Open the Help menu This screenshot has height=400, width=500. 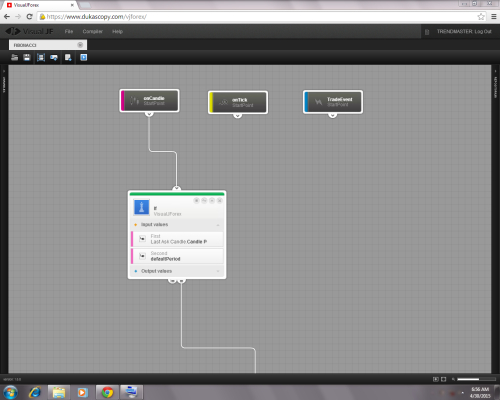tap(117, 31)
